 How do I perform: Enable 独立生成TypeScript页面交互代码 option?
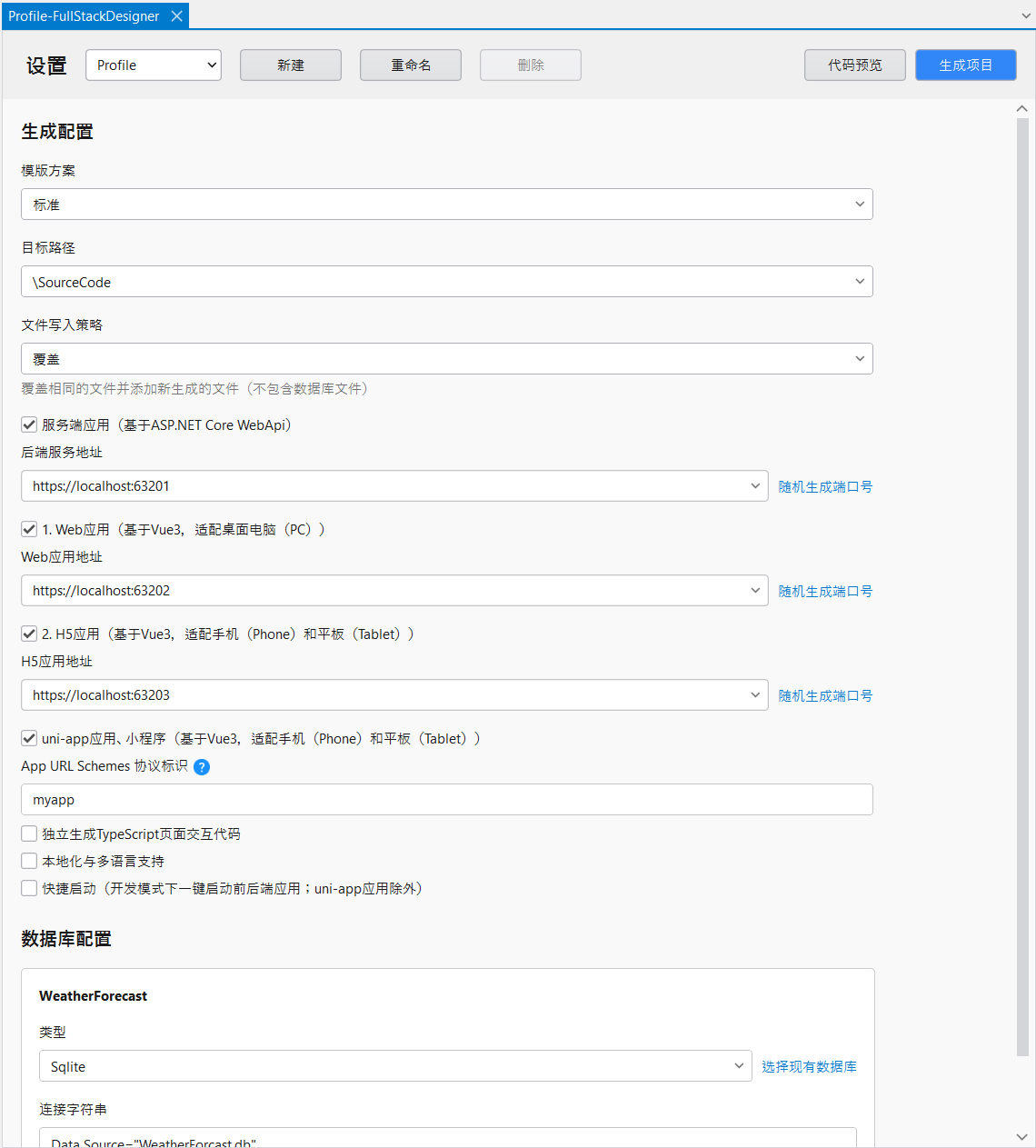point(30,834)
